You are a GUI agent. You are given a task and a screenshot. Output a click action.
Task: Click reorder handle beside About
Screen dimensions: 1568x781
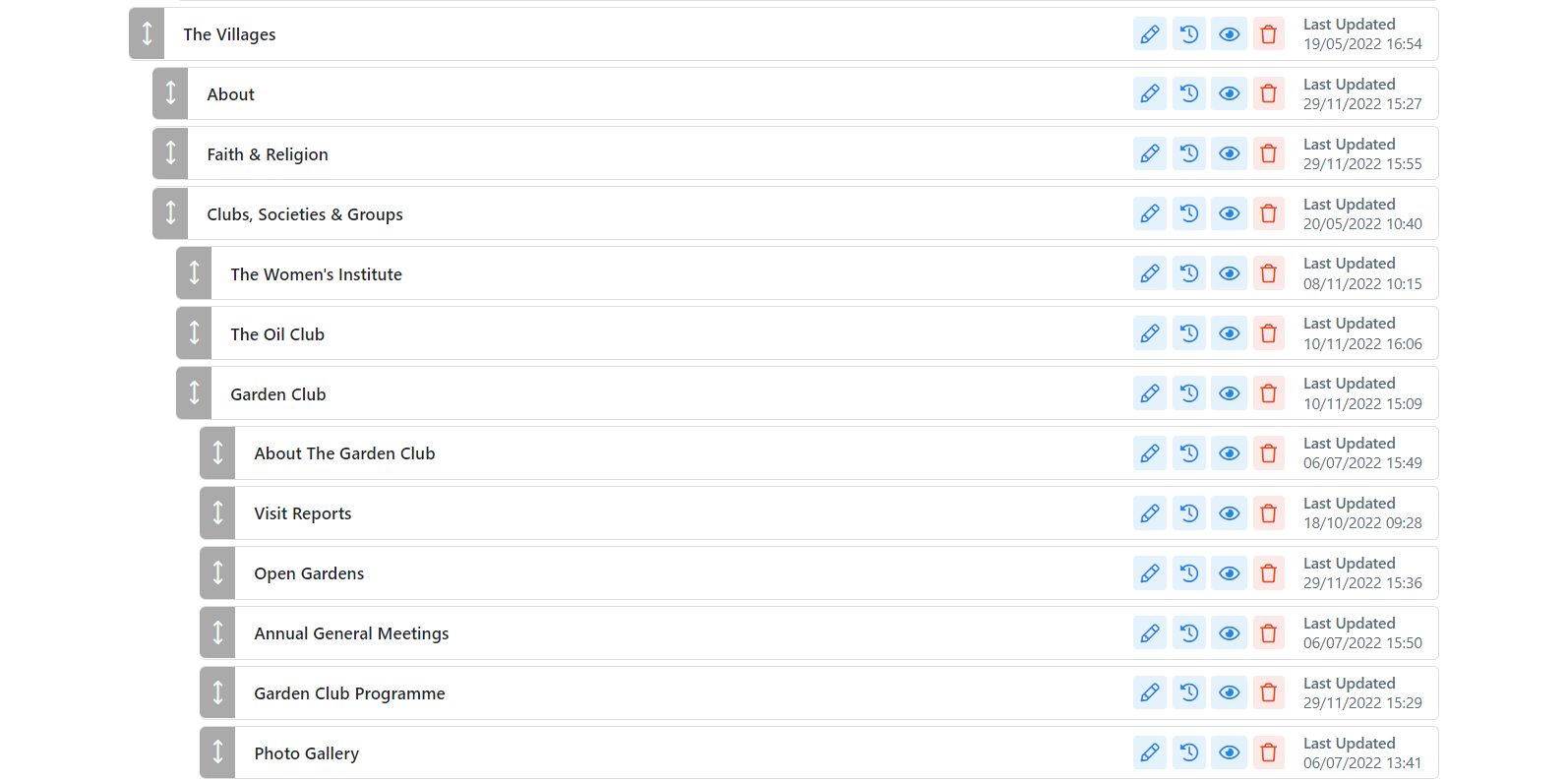pos(170,94)
